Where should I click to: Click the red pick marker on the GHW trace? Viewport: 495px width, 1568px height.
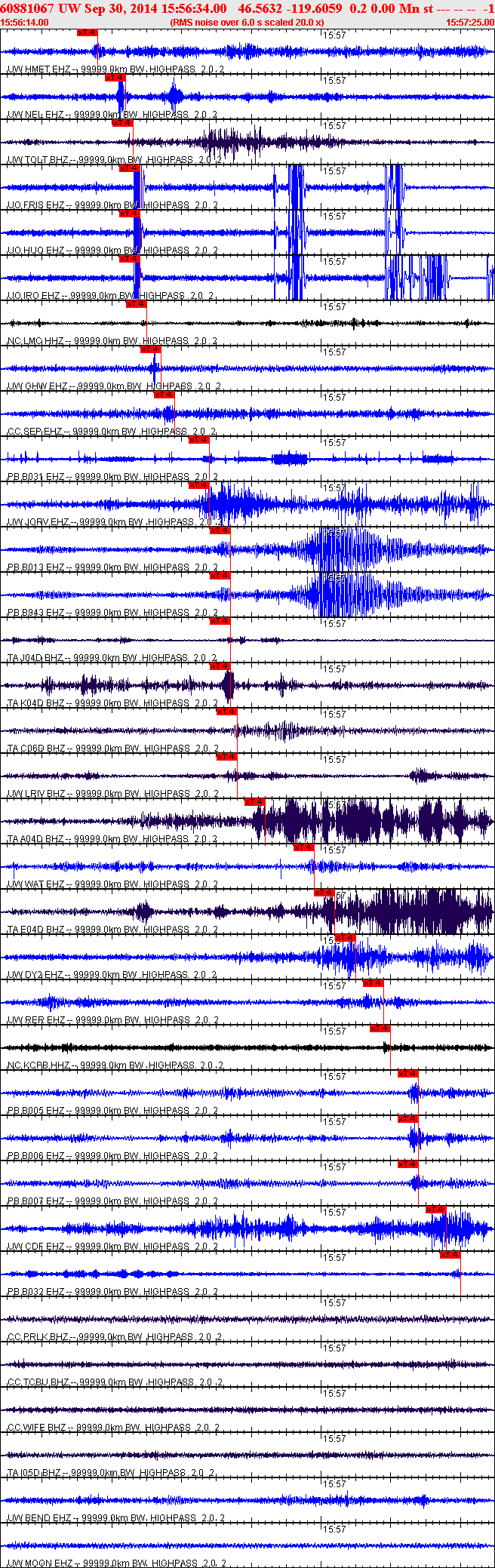click(150, 349)
